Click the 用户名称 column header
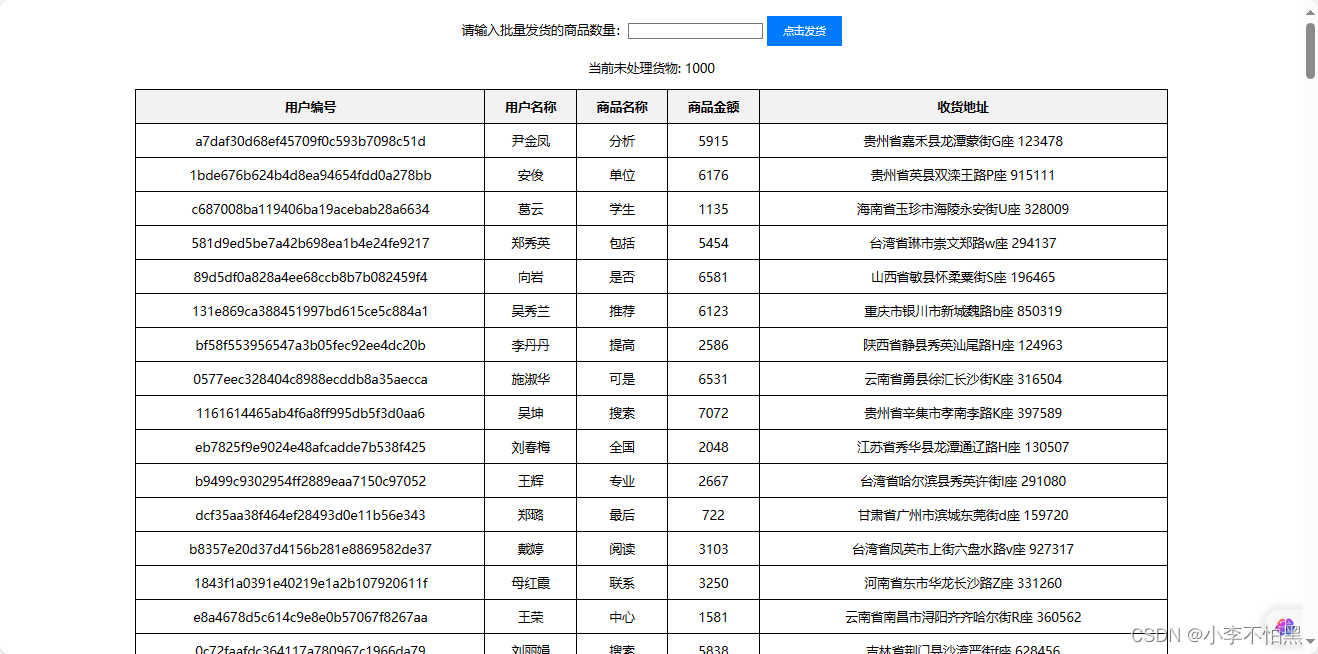 531,107
